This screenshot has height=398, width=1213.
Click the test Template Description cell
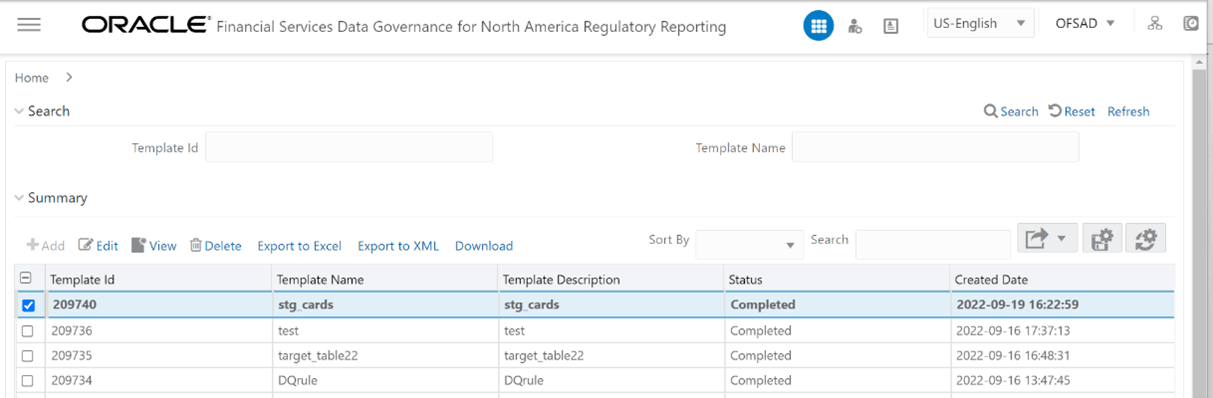click(x=610, y=331)
